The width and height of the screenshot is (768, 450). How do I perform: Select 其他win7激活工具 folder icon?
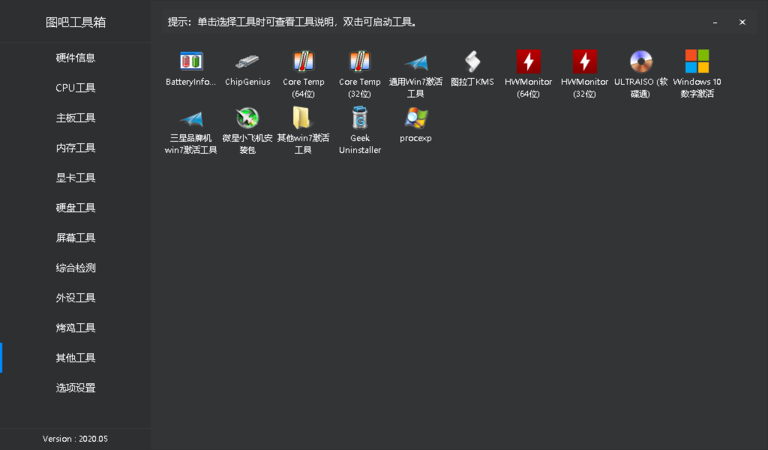click(x=301, y=118)
